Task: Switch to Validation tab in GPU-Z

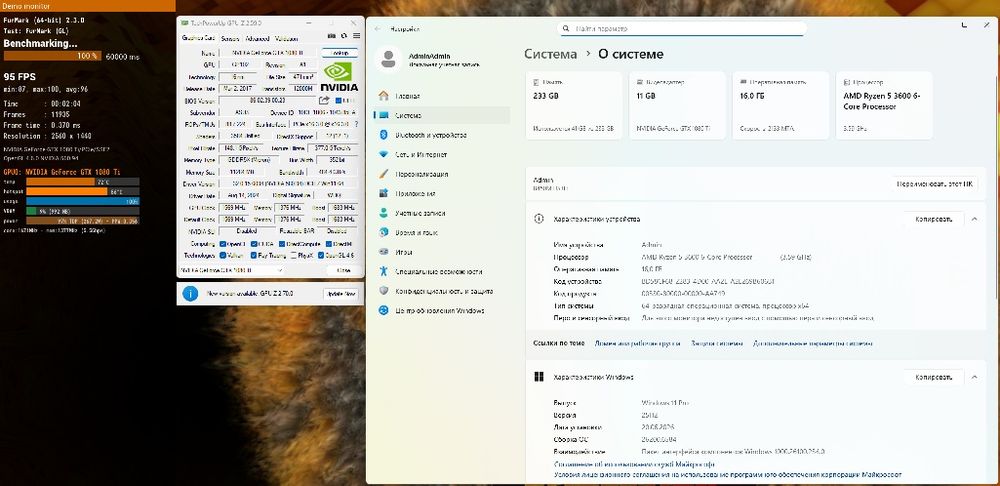Action: tap(286, 38)
